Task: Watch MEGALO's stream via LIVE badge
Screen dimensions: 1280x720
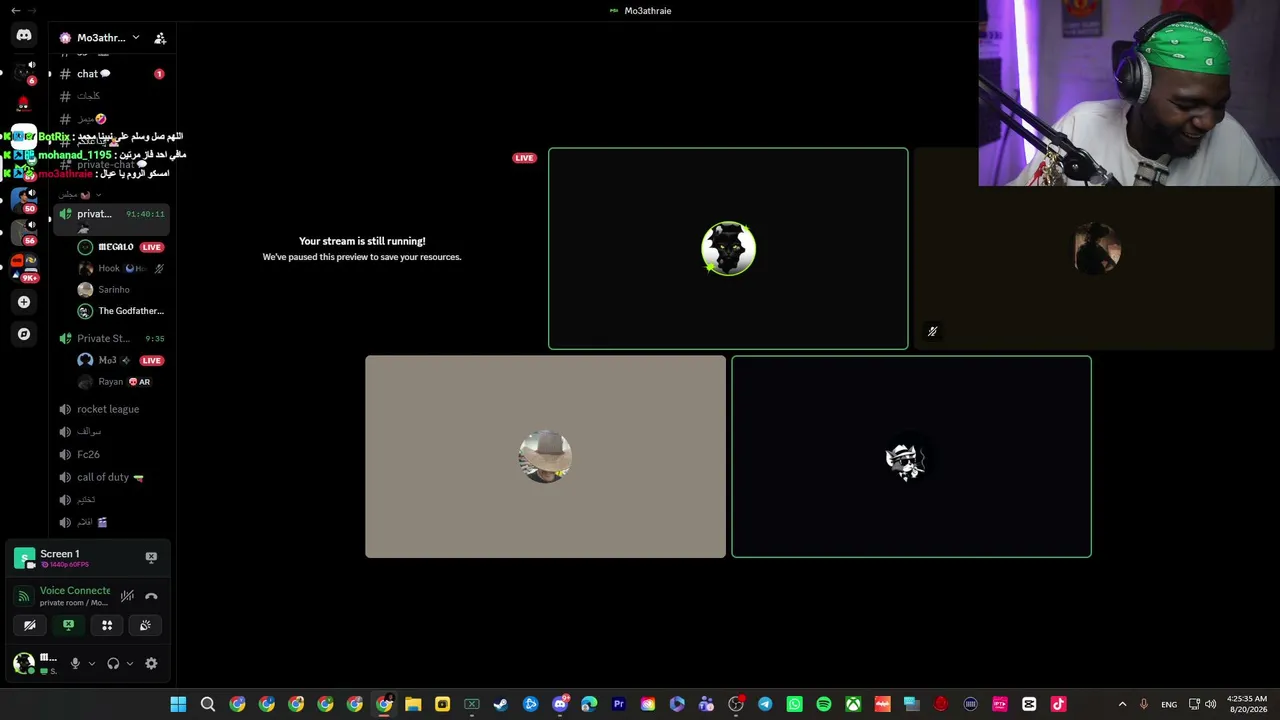Action: [x=151, y=247]
